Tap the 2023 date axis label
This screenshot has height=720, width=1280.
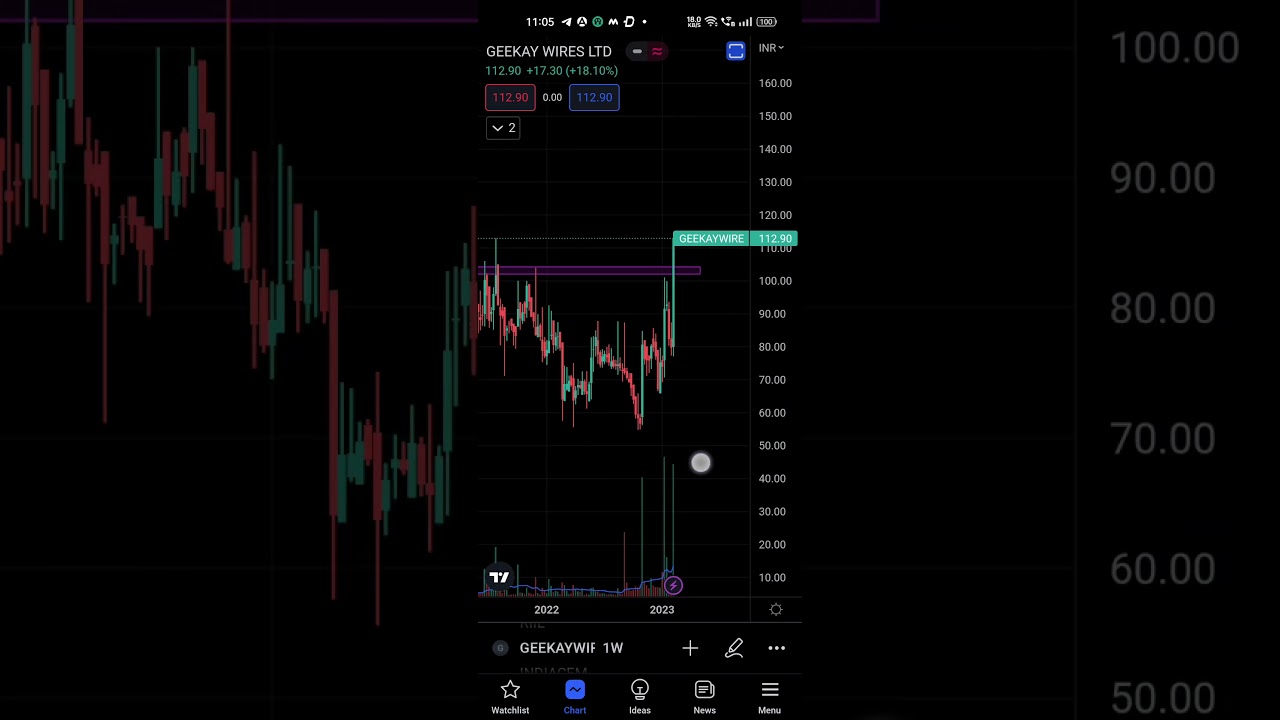tap(662, 610)
